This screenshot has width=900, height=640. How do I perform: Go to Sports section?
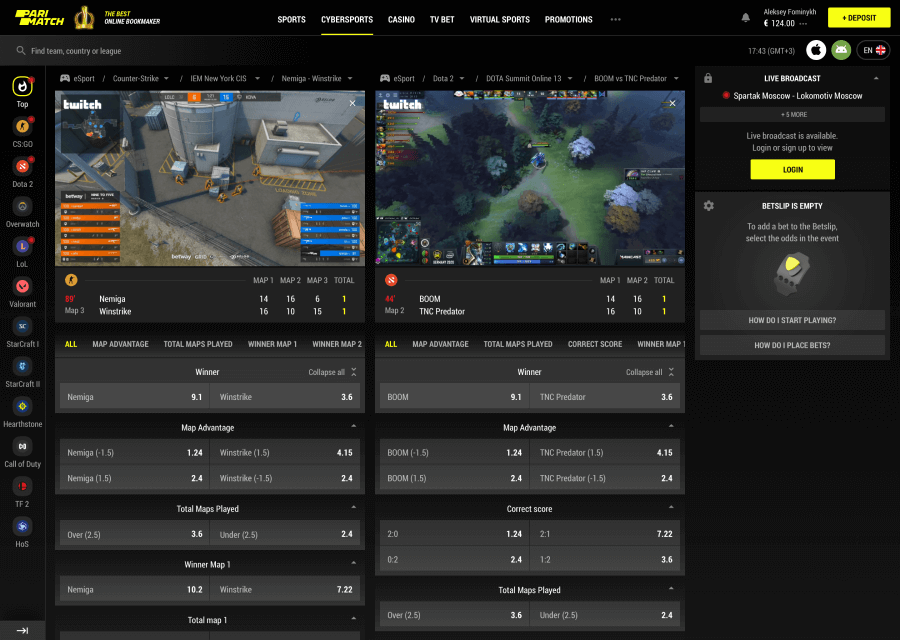[x=292, y=20]
